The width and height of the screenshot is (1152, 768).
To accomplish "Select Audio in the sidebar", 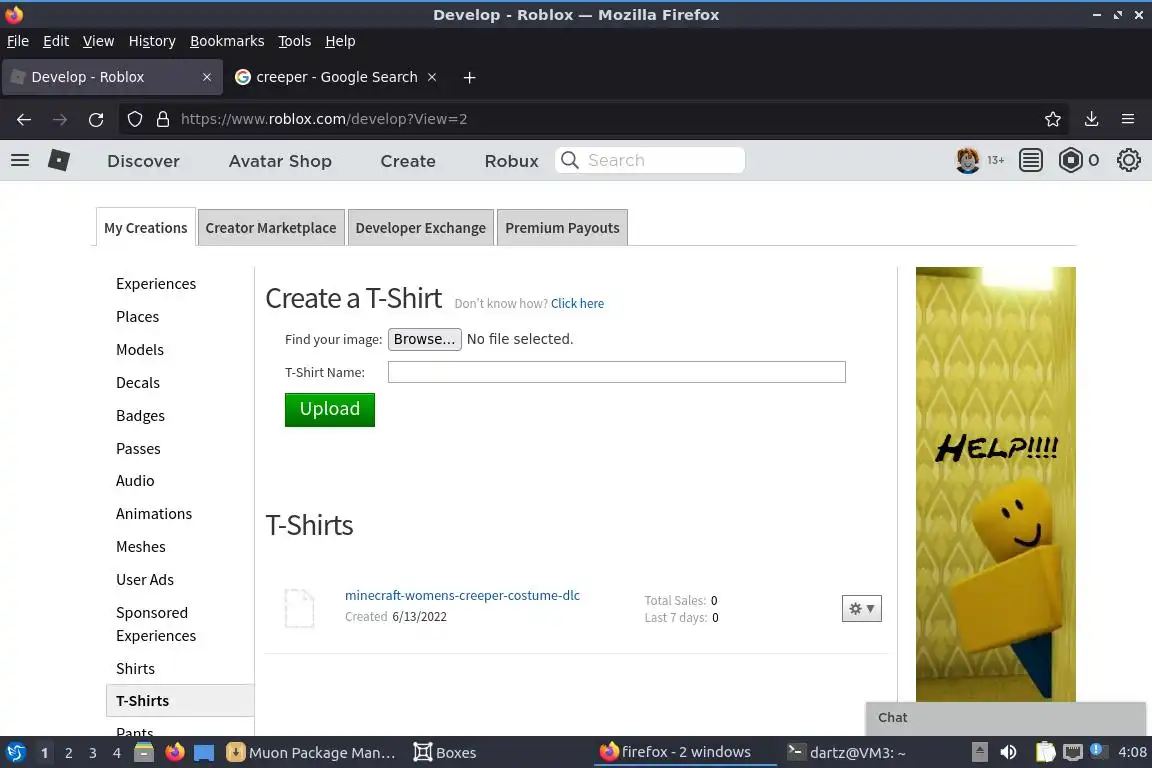I will pyautogui.click(x=135, y=481).
